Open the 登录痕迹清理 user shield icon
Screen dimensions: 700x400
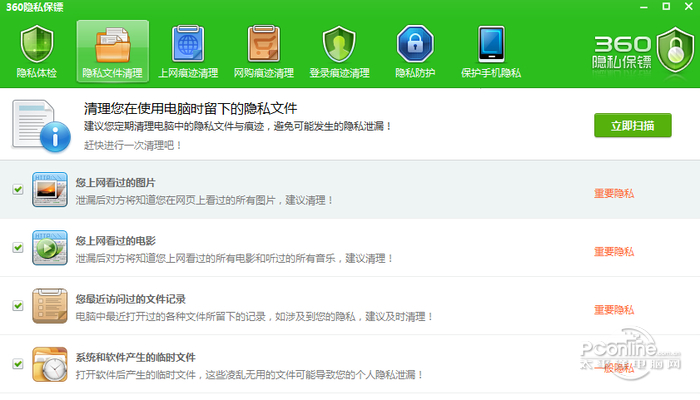point(339,44)
